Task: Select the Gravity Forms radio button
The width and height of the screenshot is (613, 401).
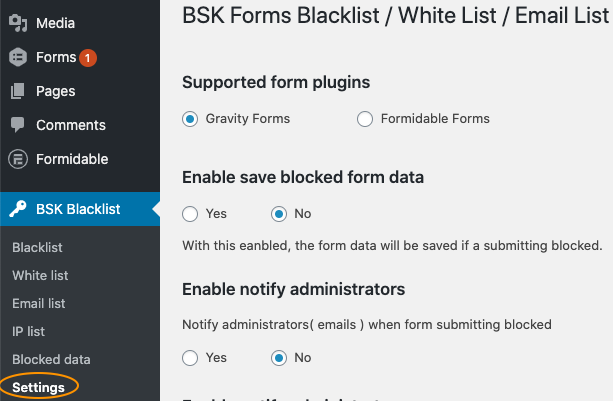Action: click(x=191, y=119)
